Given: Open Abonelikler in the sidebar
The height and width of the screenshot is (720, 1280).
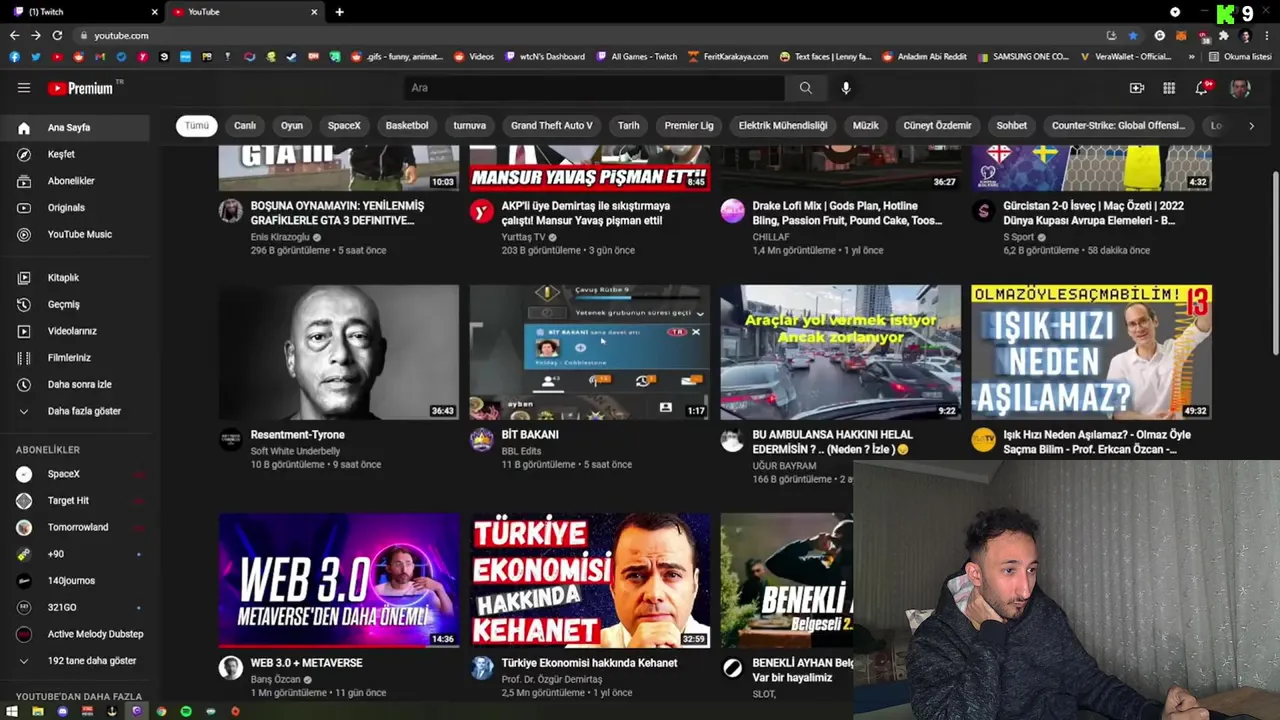Looking at the screenshot, I should (75, 181).
